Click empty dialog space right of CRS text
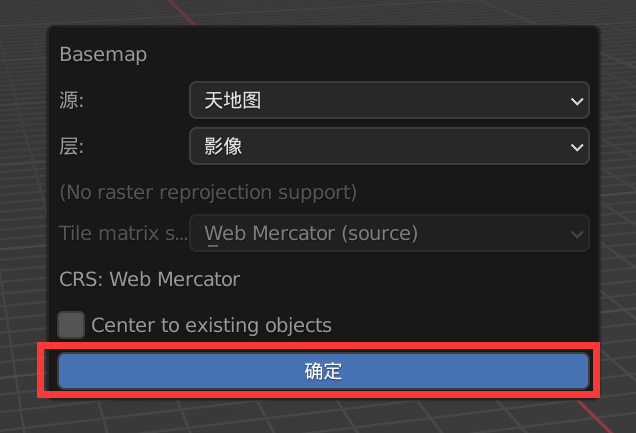 (x=414, y=279)
